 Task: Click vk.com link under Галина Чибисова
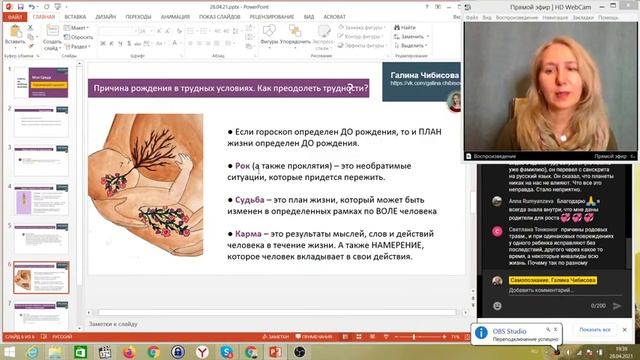click(425, 83)
